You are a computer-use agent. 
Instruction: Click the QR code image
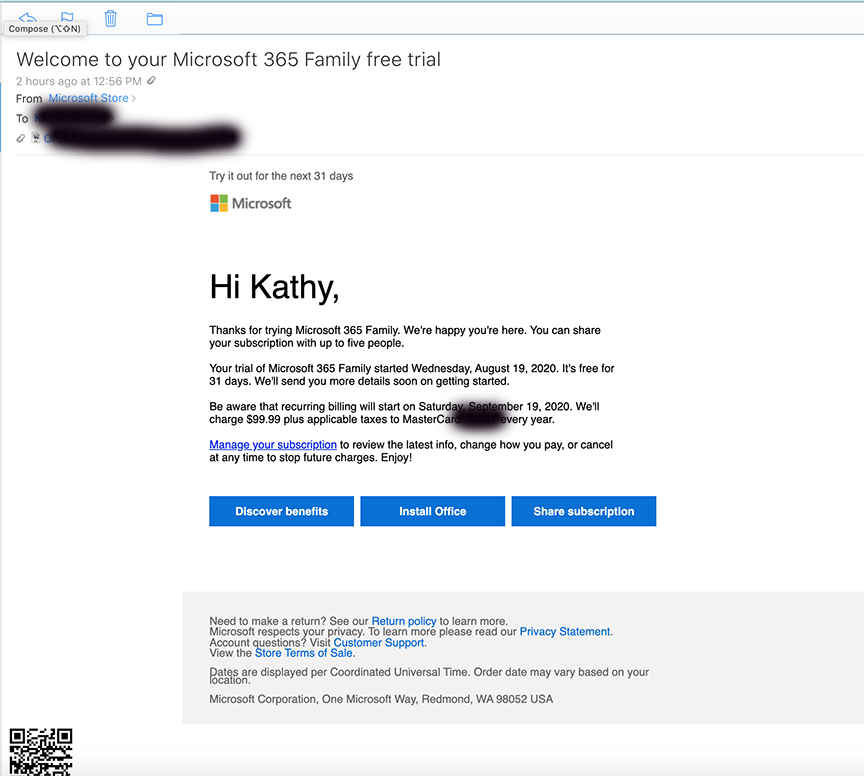[x=41, y=752]
